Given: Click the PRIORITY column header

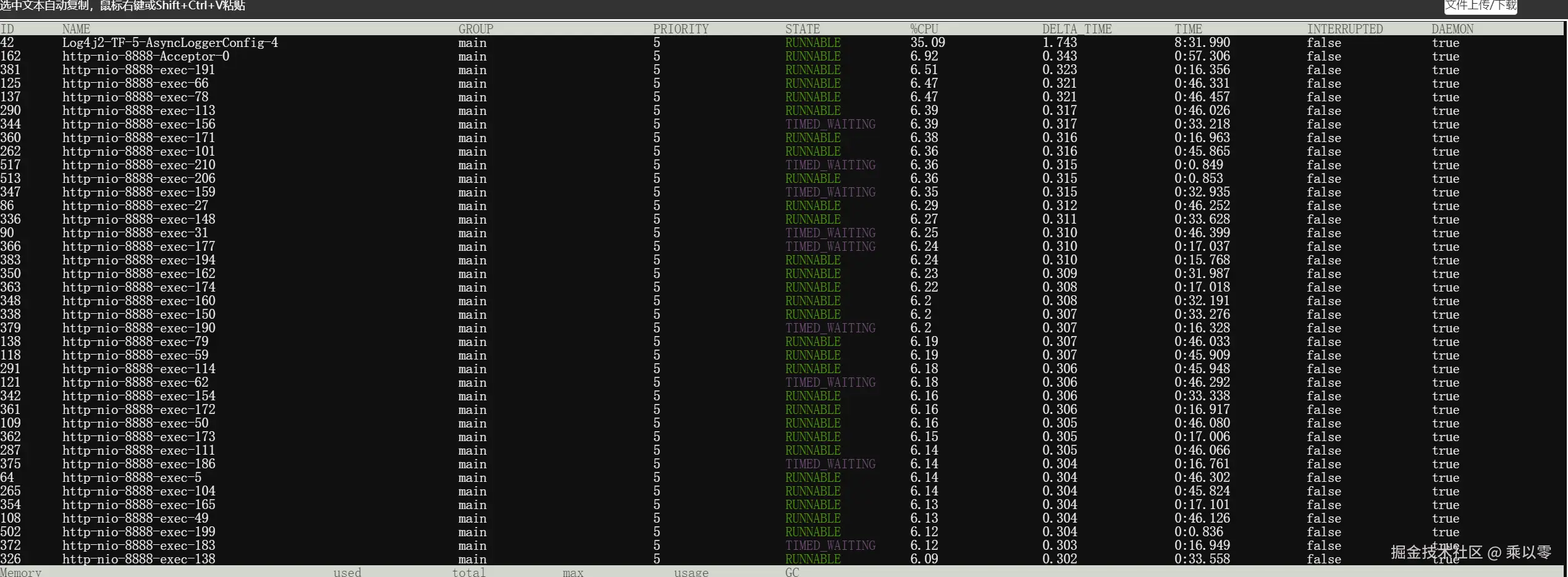Looking at the screenshot, I should [x=681, y=29].
